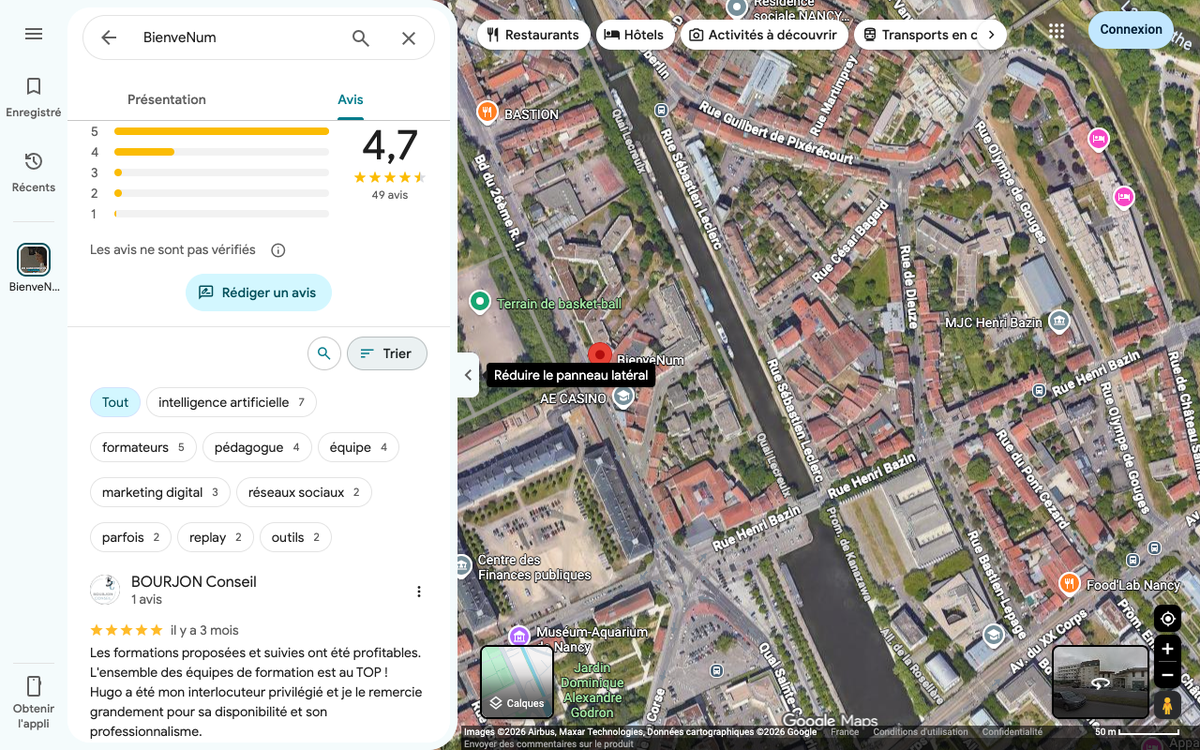Filter reviews by outils chip
The height and width of the screenshot is (750, 1200).
pos(295,537)
